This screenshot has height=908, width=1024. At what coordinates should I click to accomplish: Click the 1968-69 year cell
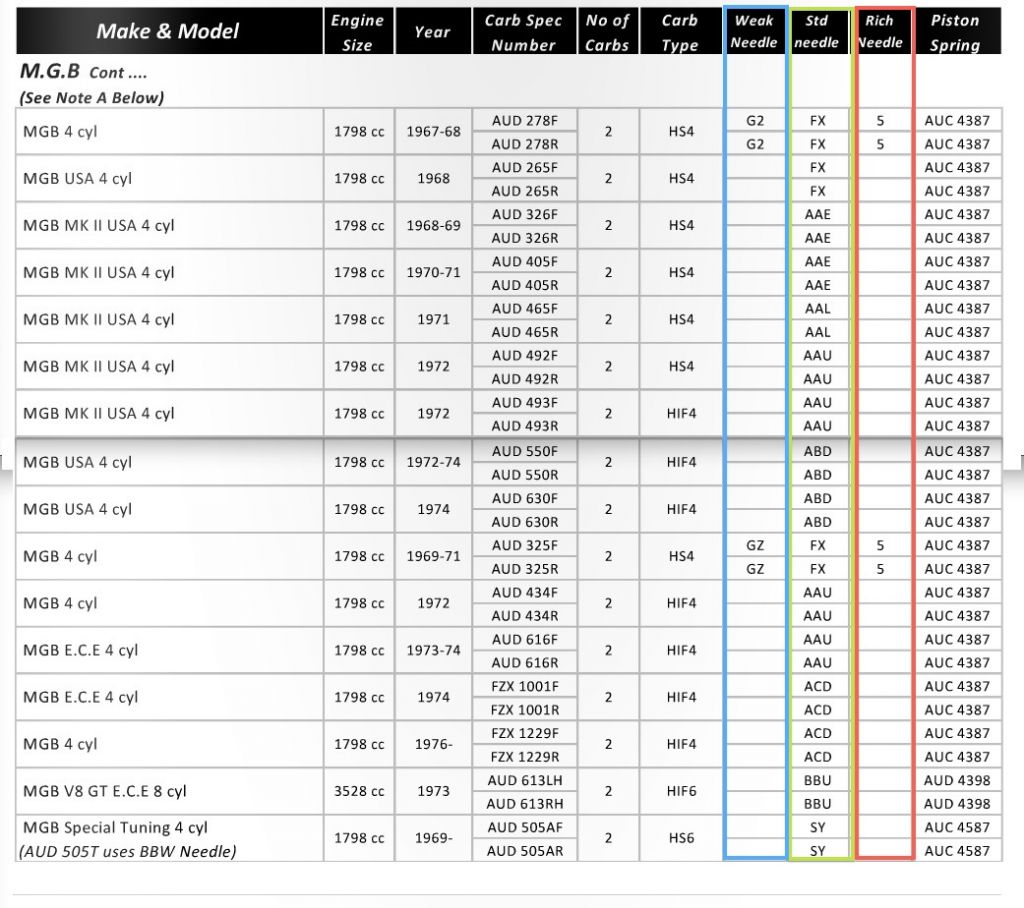[x=433, y=225]
